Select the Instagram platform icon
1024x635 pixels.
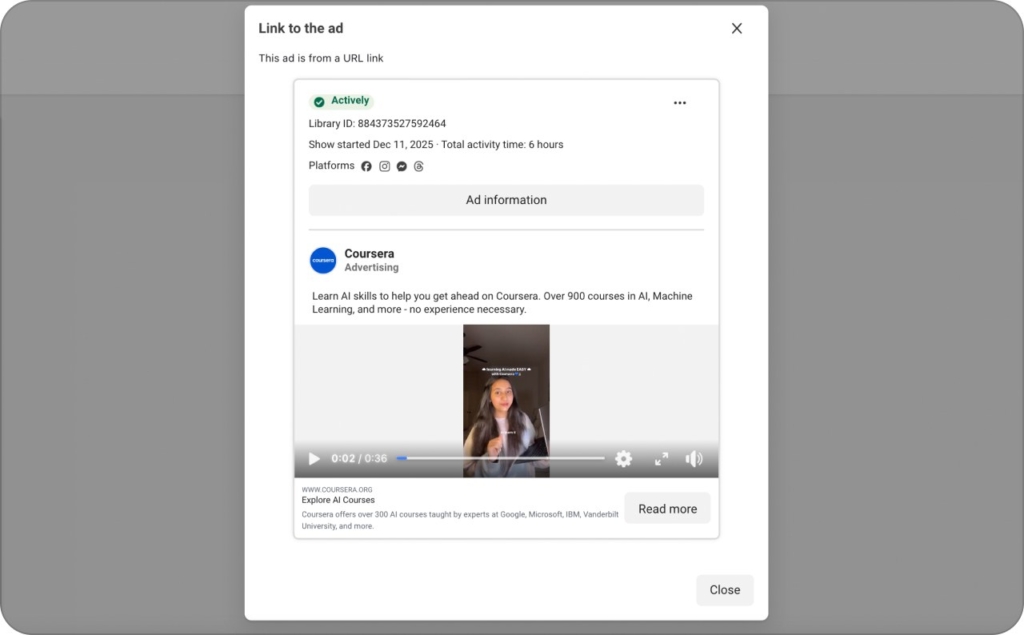385,166
